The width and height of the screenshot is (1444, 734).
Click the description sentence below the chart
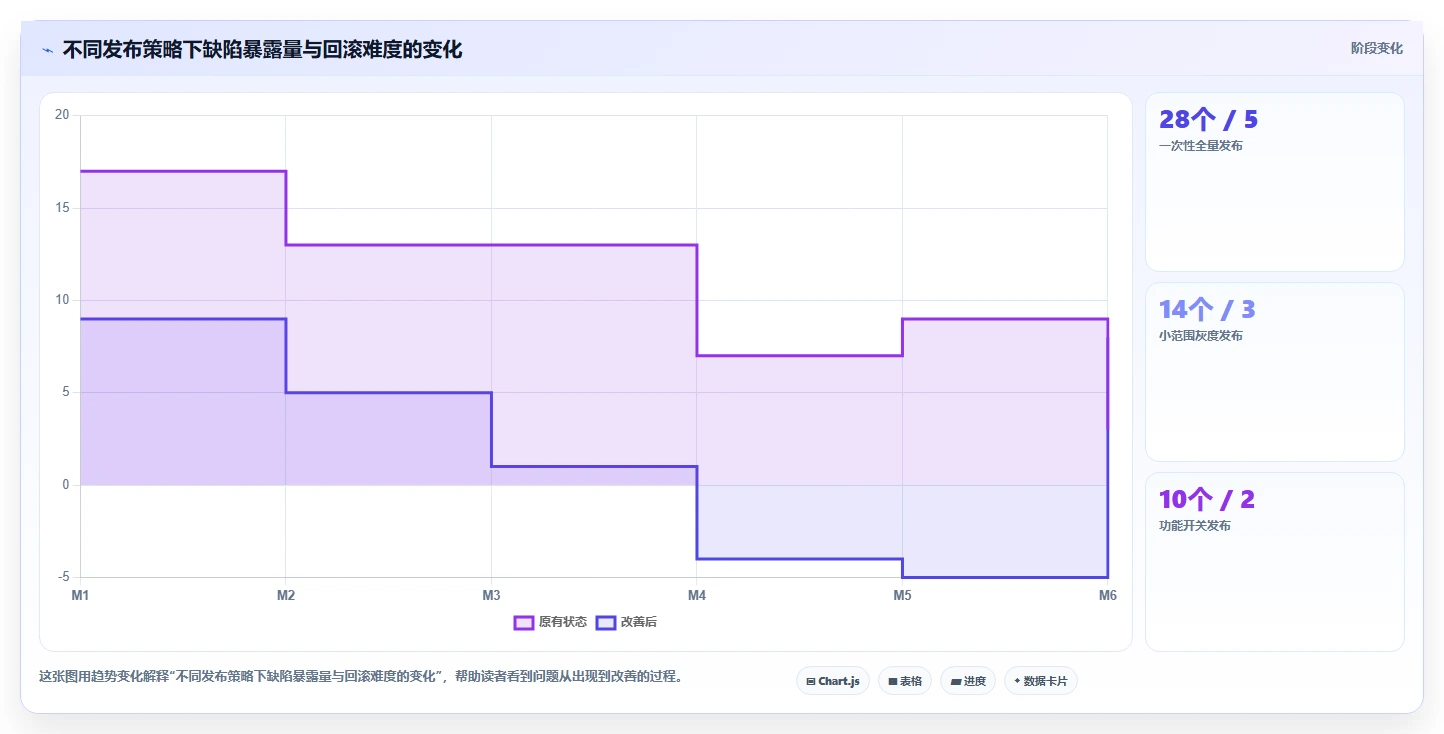[363, 677]
